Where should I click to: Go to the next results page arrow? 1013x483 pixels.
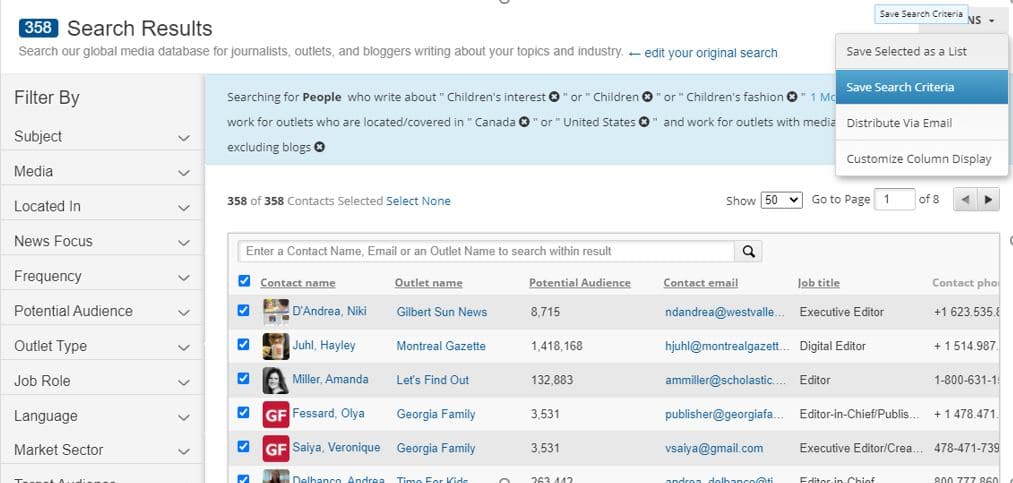pyautogui.click(x=988, y=200)
